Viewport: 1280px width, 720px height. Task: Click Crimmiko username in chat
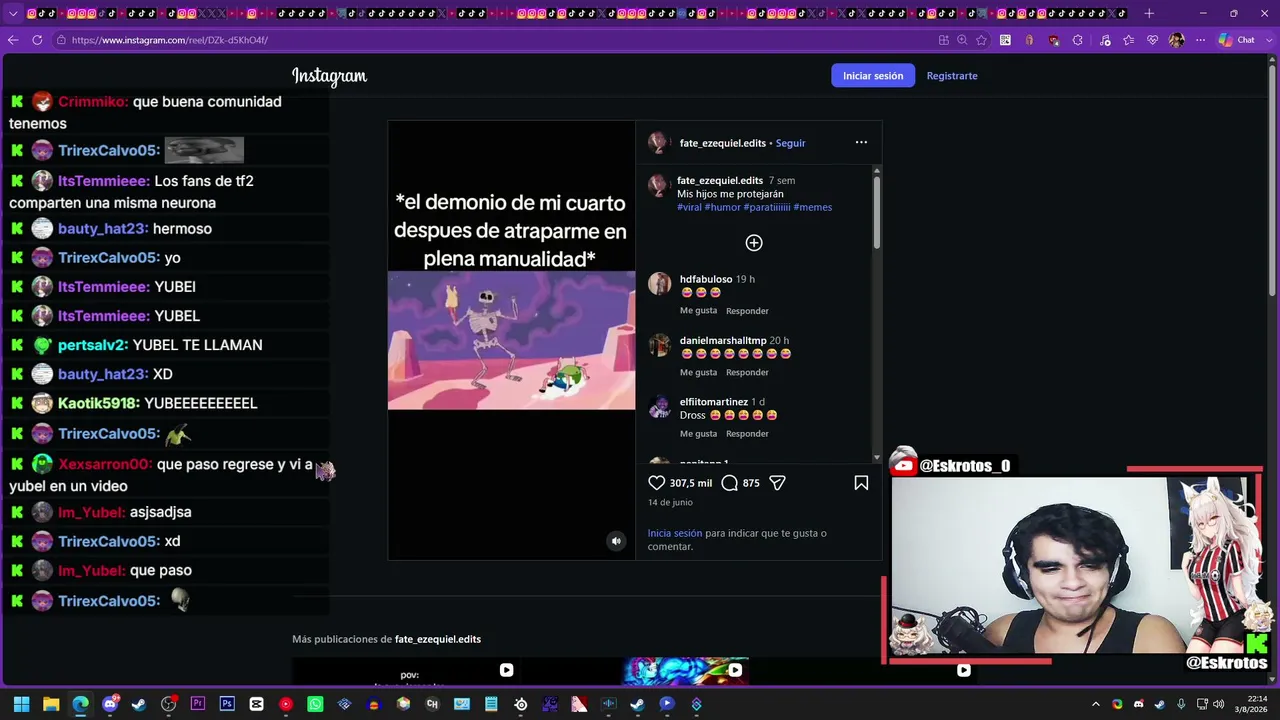(x=93, y=102)
